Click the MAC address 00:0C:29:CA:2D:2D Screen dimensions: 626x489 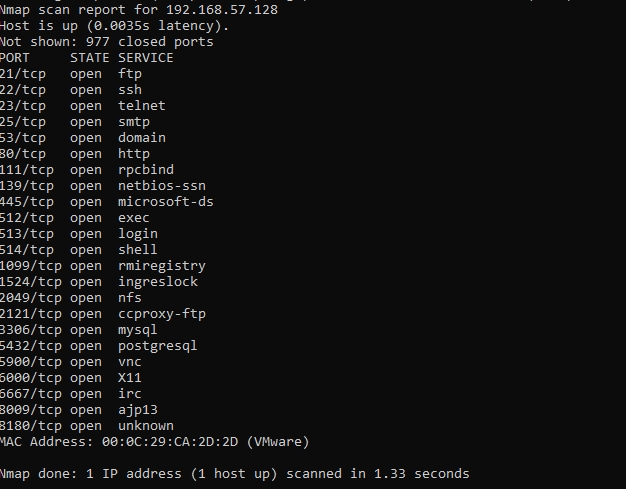pos(170,442)
